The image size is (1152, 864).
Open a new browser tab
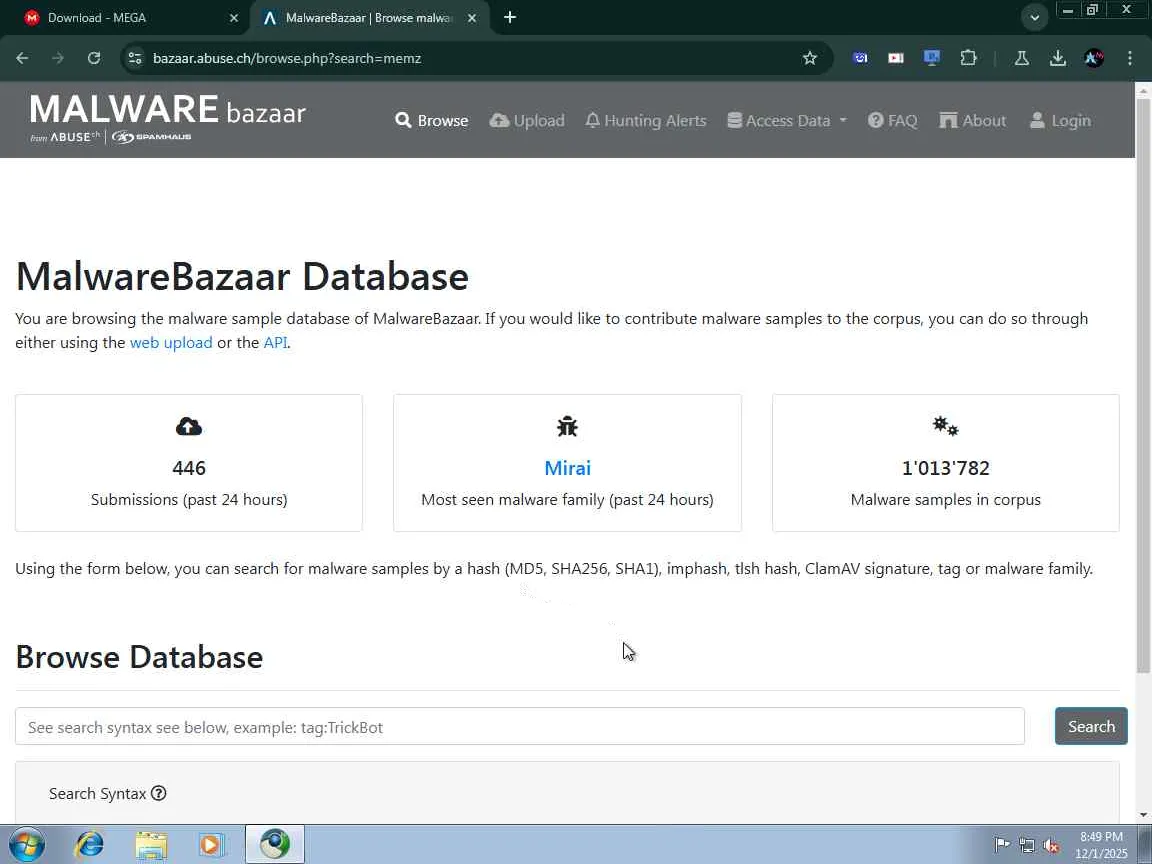pos(510,18)
